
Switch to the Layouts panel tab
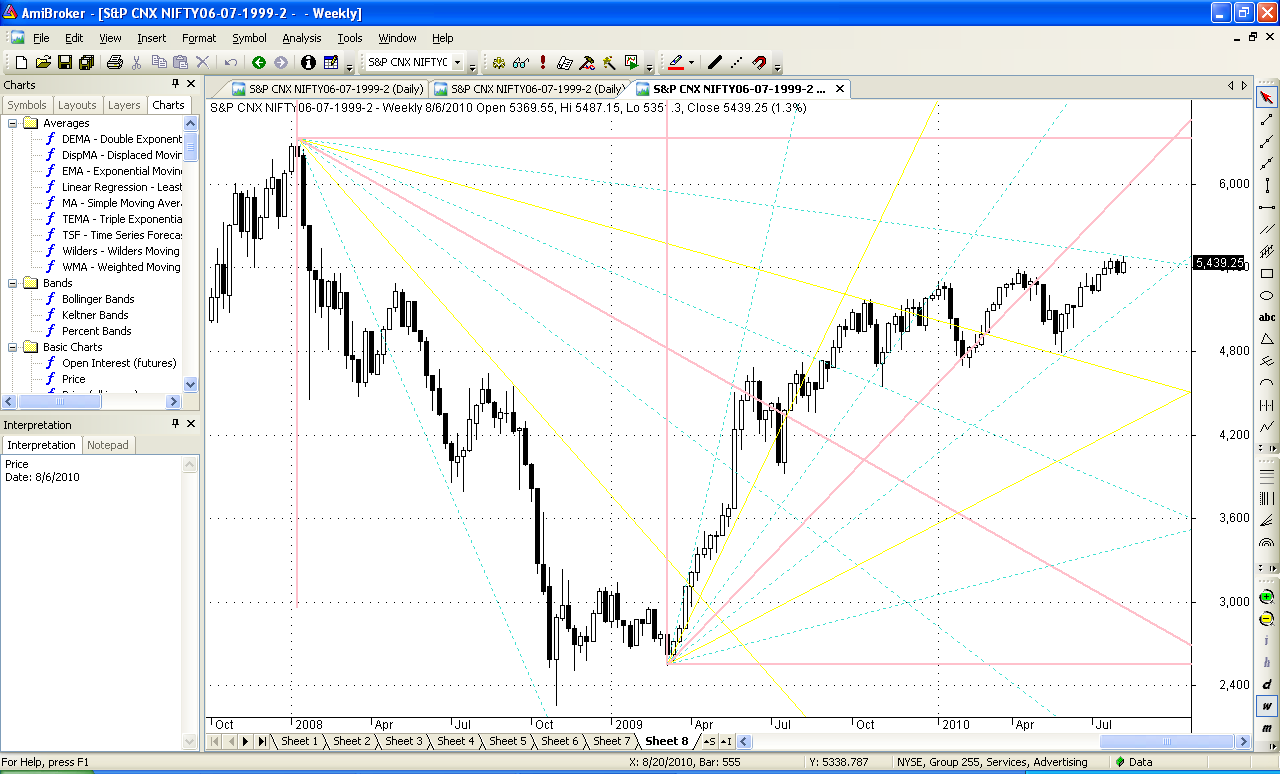pos(77,105)
